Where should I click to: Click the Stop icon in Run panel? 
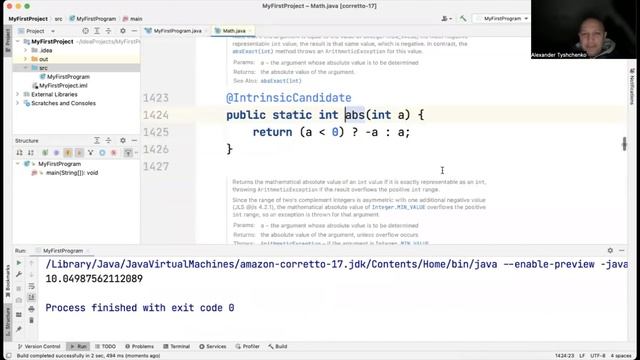click(x=19, y=289)
